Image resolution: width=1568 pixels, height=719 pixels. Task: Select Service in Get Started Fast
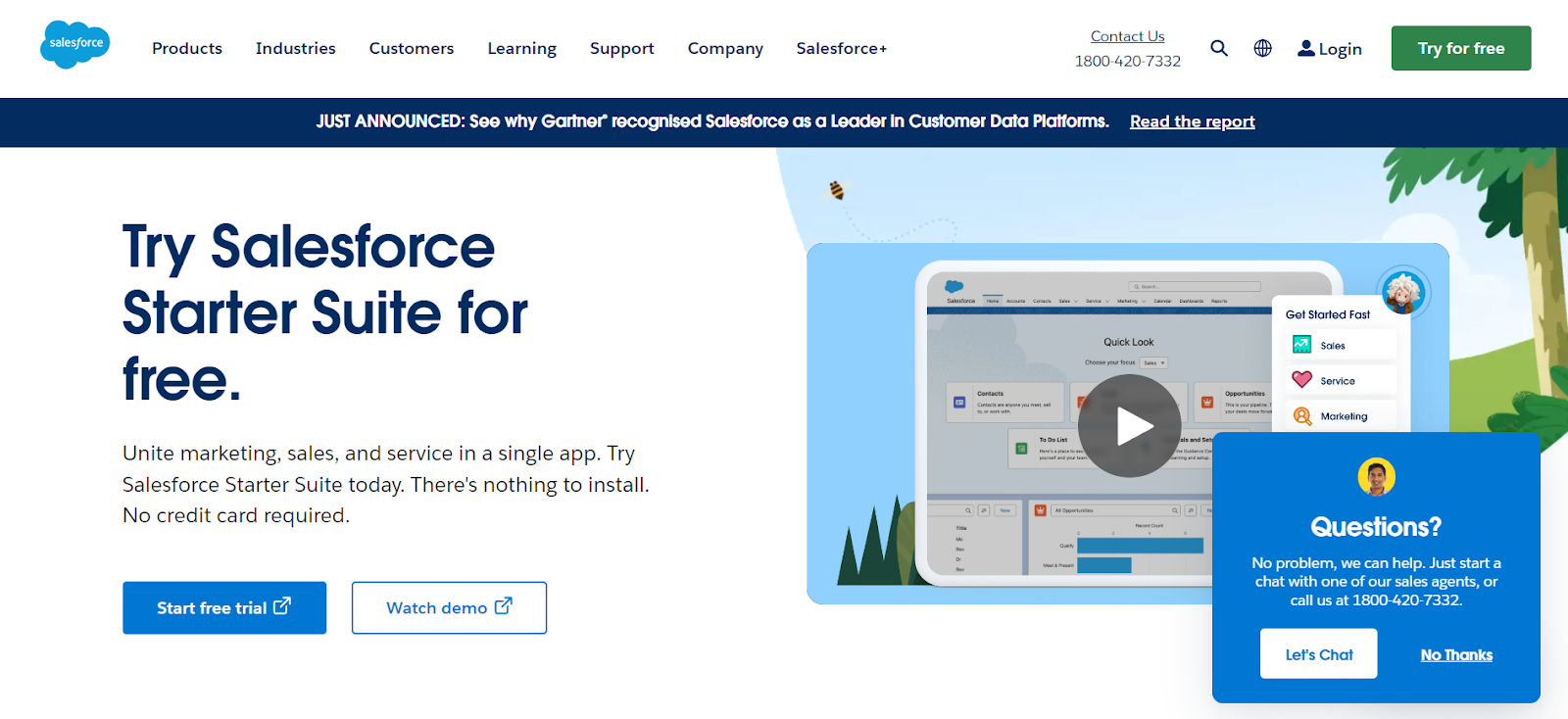click(1342, 380)
